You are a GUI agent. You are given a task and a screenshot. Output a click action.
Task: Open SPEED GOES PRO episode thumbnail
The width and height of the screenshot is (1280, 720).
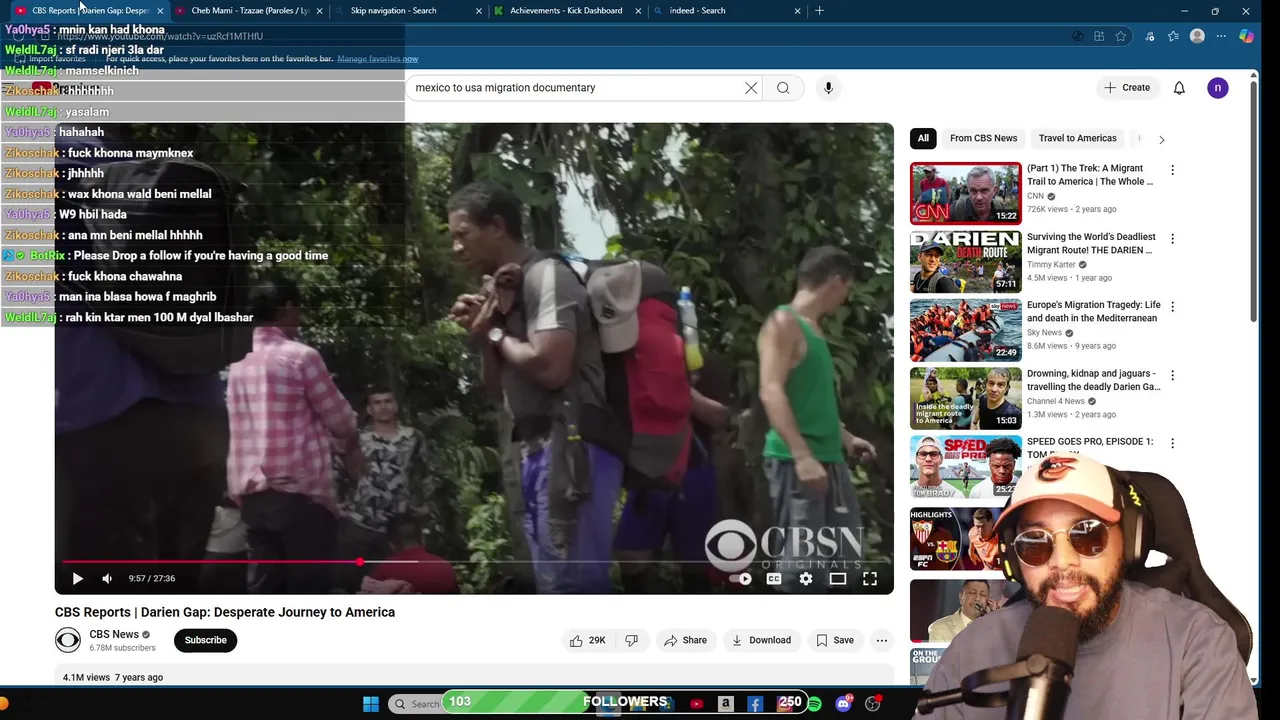pos(966,466)
